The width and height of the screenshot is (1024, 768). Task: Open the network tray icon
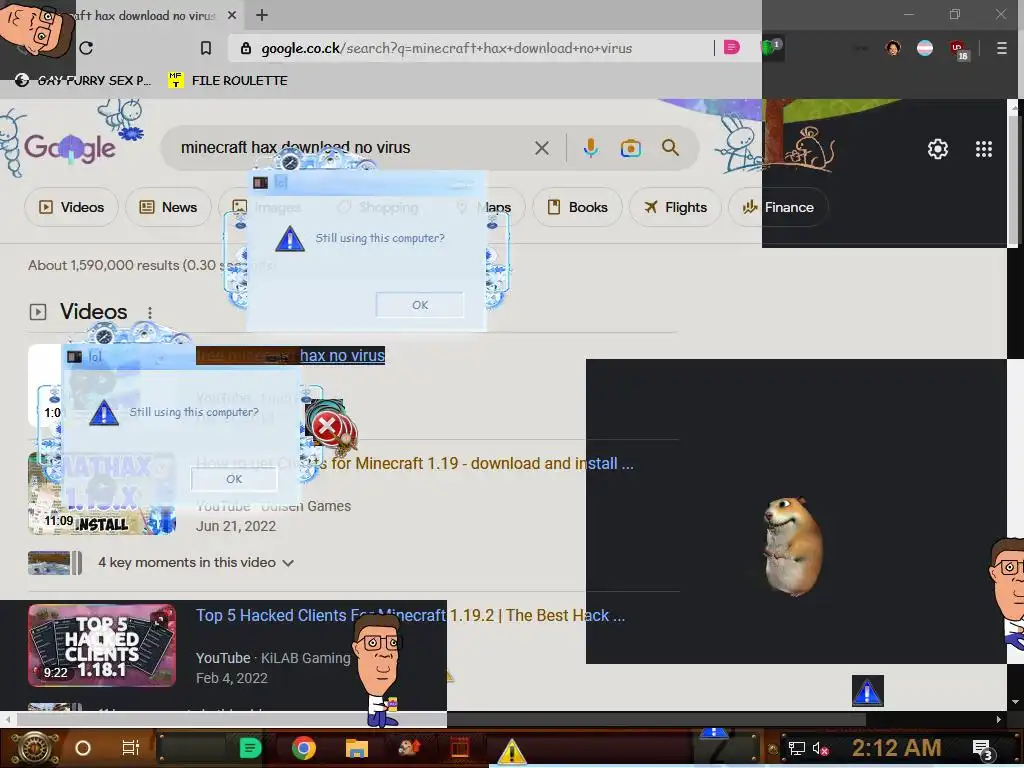(x=797, y=748)
